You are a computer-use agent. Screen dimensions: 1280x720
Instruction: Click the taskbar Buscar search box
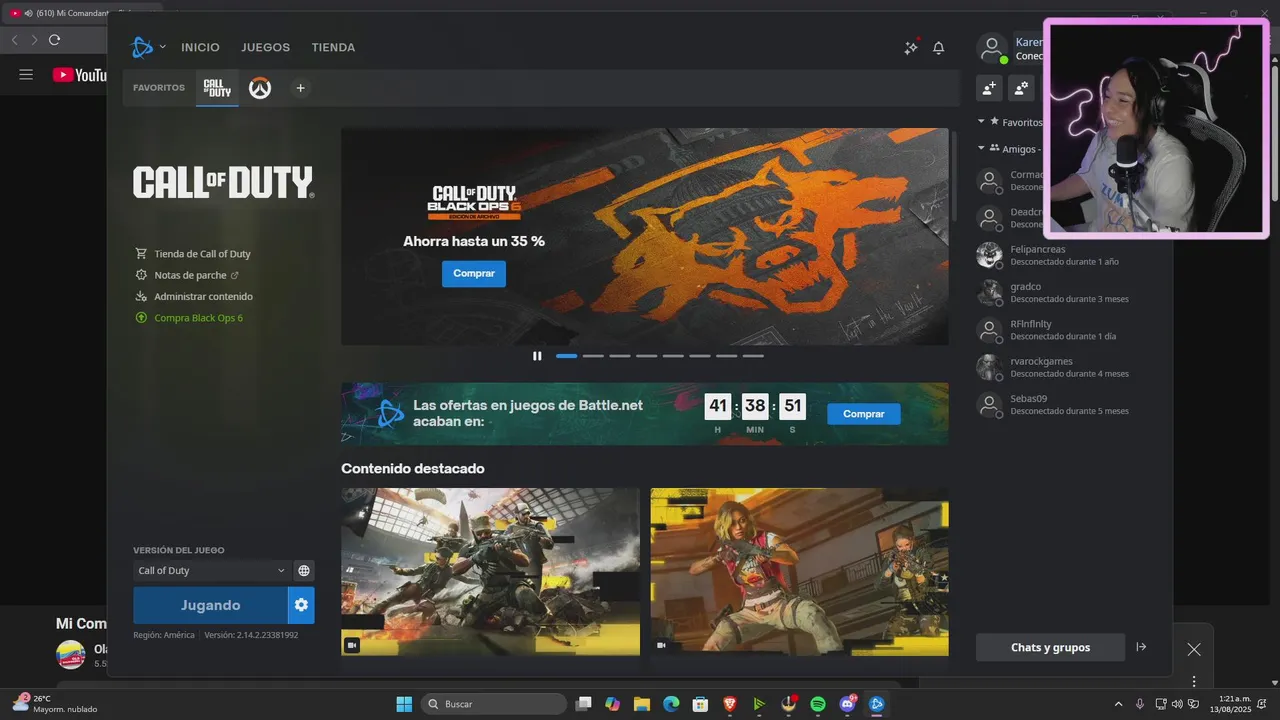tap(494, 704)
